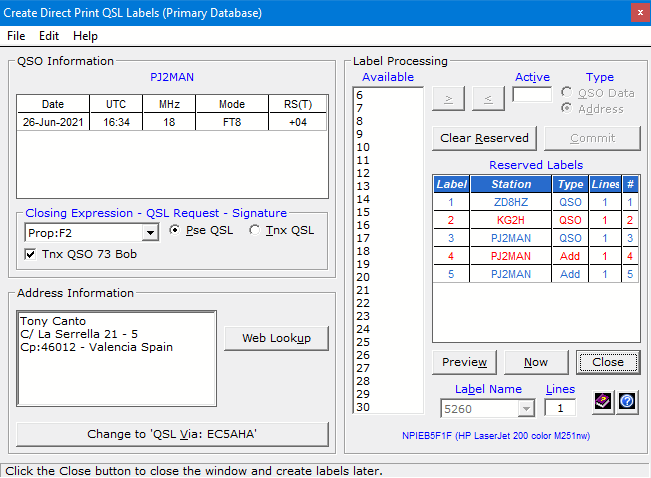
Task: Click the Web Lookup button
Action: click(277, 338)
